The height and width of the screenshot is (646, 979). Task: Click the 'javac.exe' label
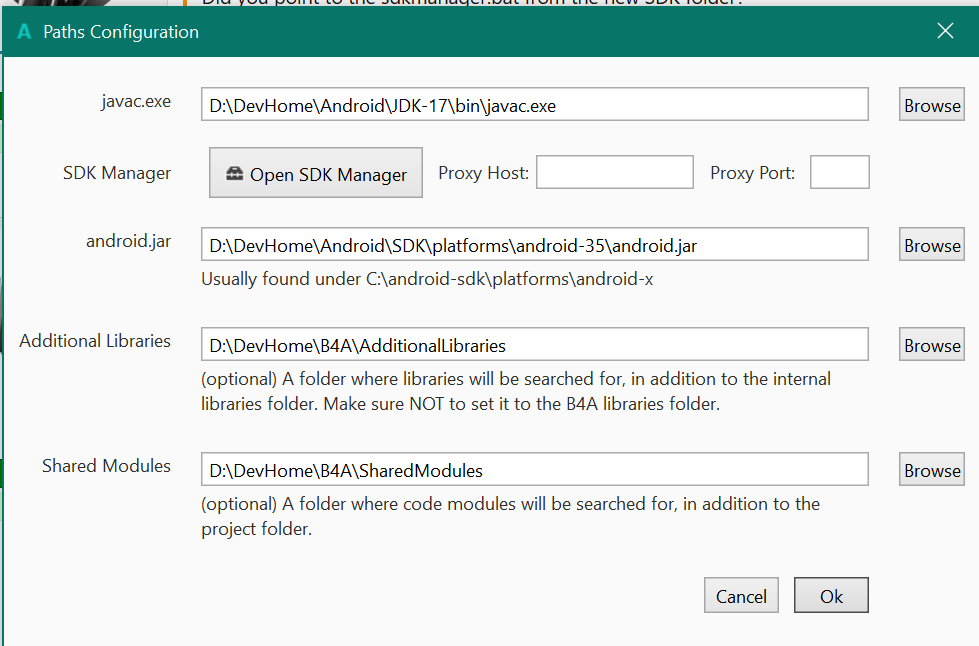136,102
